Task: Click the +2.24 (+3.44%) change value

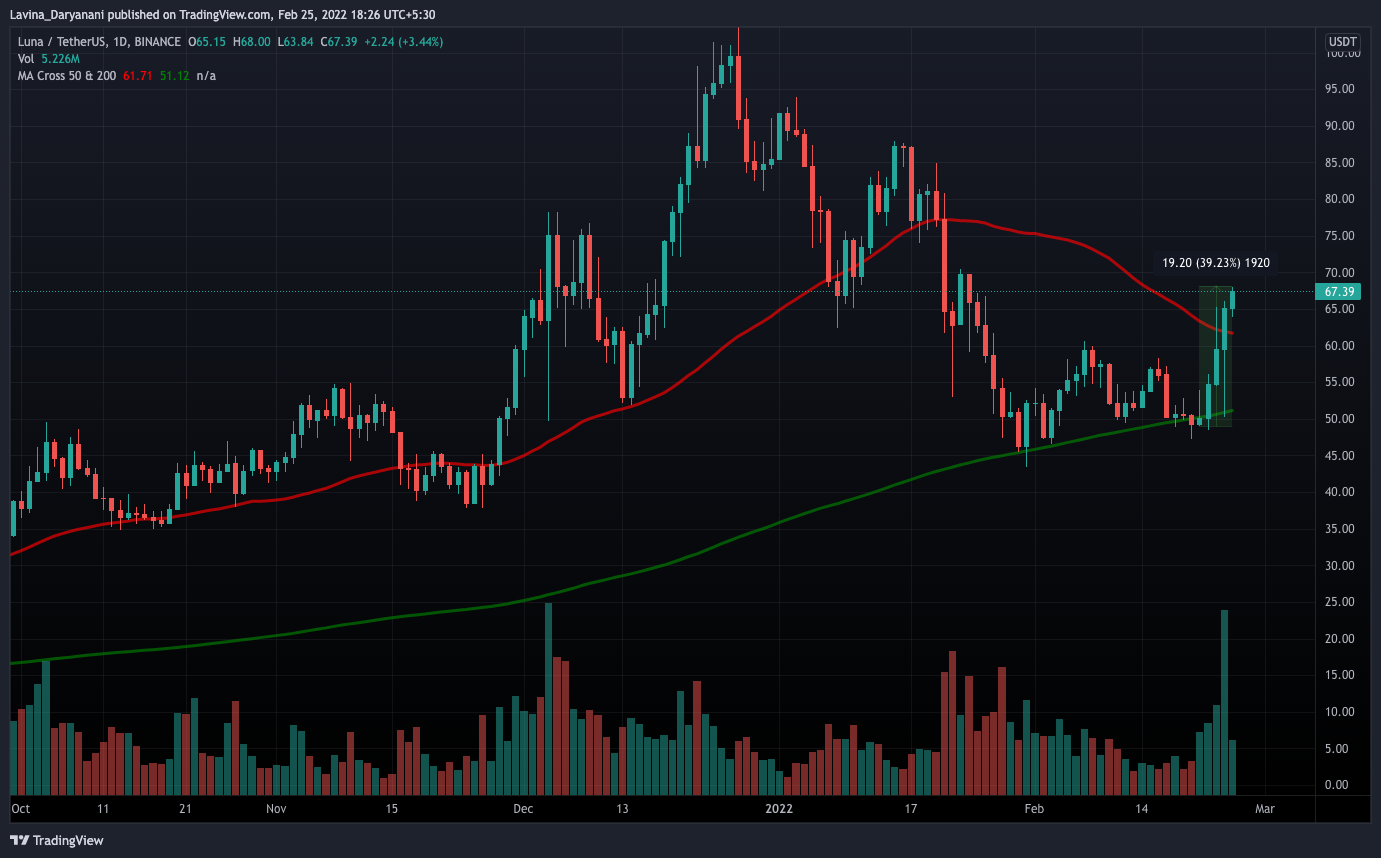Action: click(x=404, y=42)
